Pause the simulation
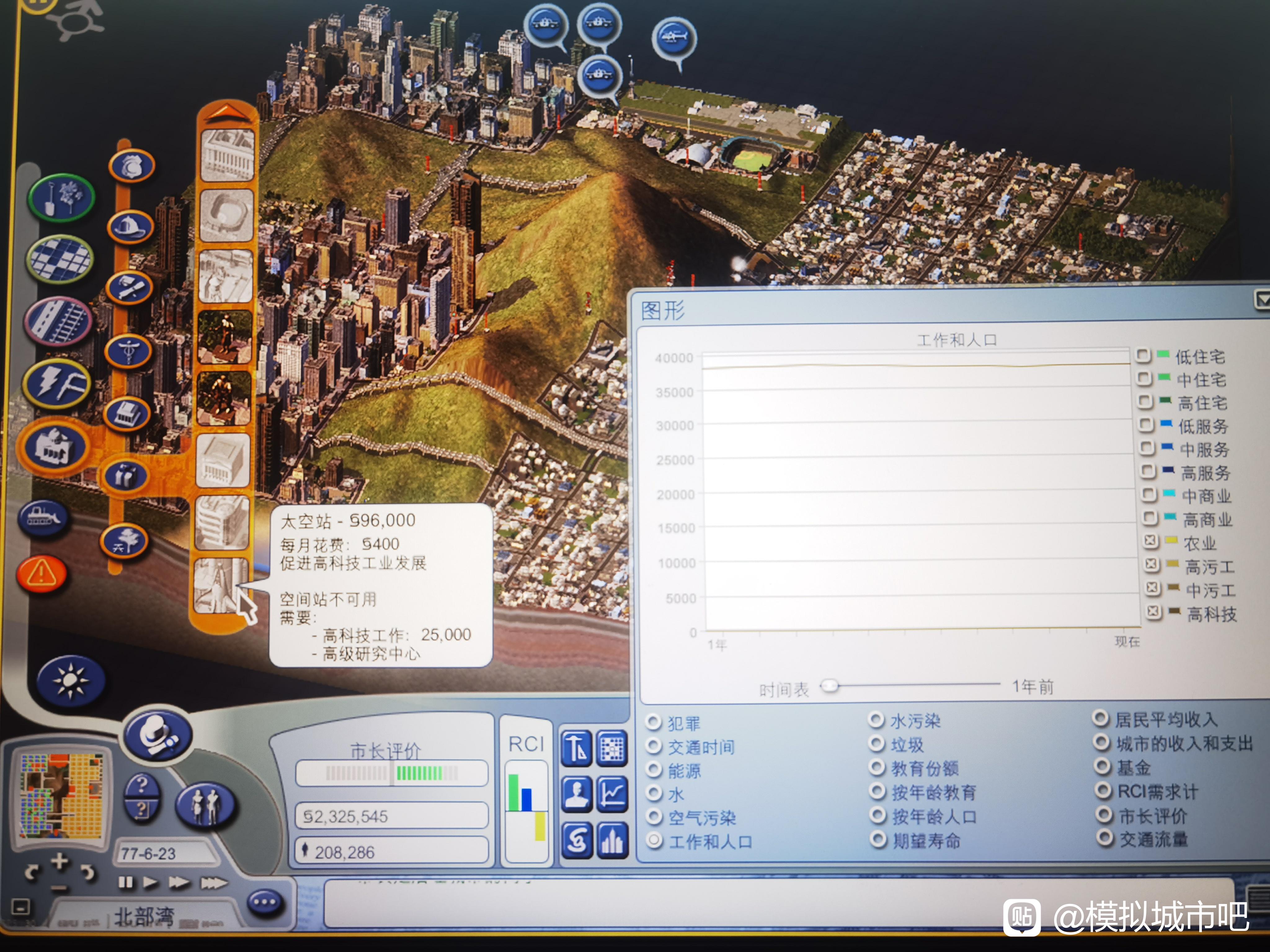The width and height of the screenshot is (1270, 952). pos(125,882)
